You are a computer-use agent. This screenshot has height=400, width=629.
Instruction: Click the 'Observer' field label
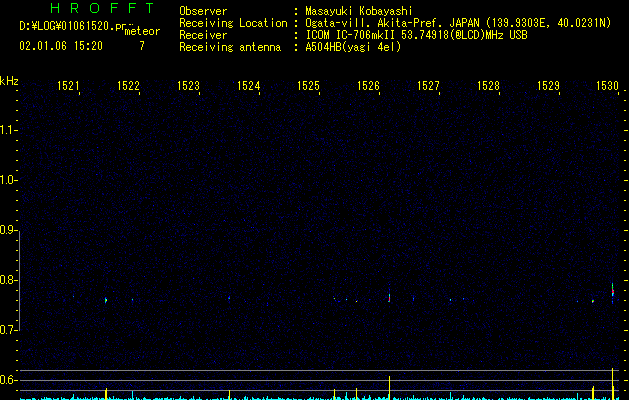click(203, 11)
